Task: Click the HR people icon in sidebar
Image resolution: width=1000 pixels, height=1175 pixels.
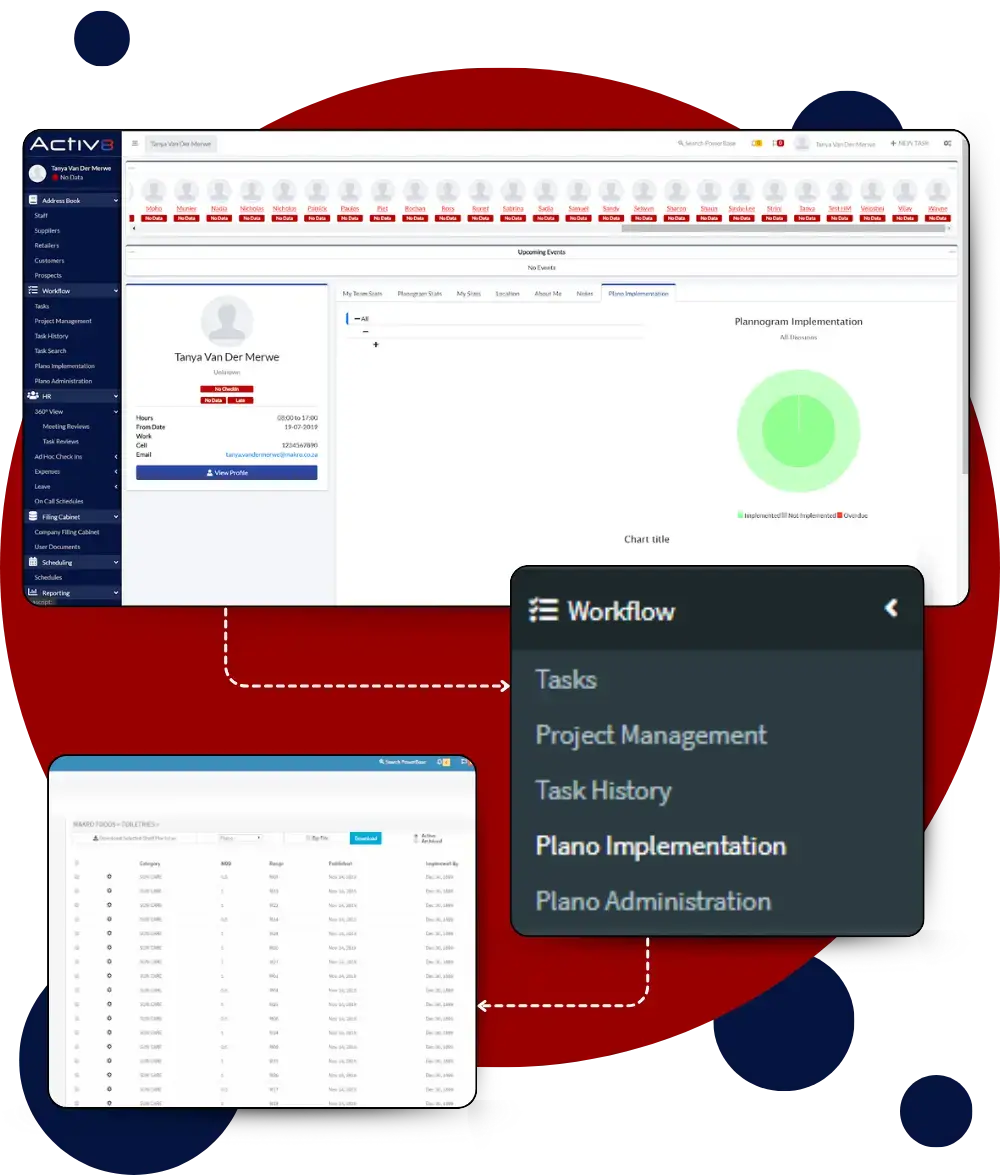Action: tap(33, 396)
